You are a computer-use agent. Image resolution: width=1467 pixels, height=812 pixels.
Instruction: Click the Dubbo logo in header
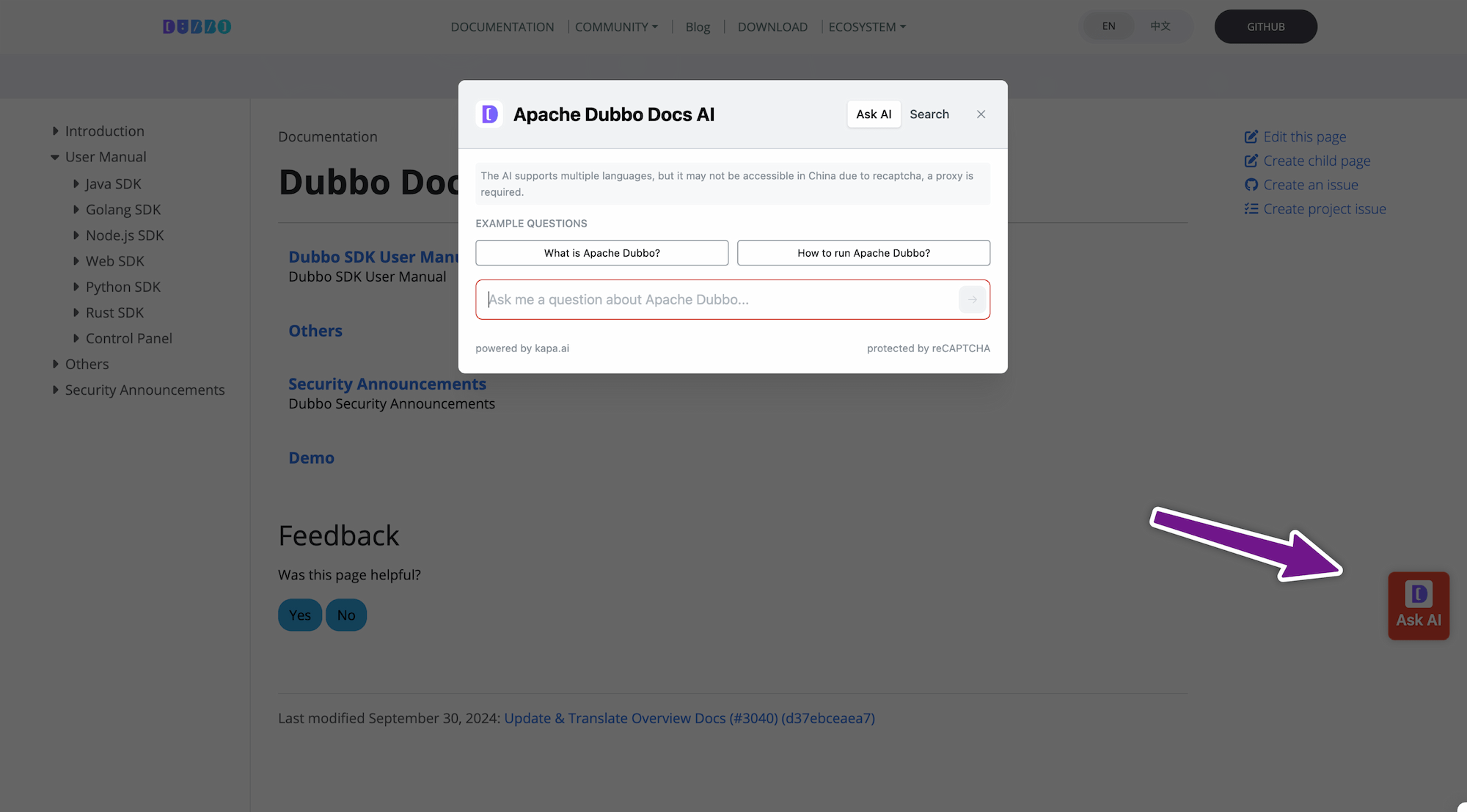[197, 26]
